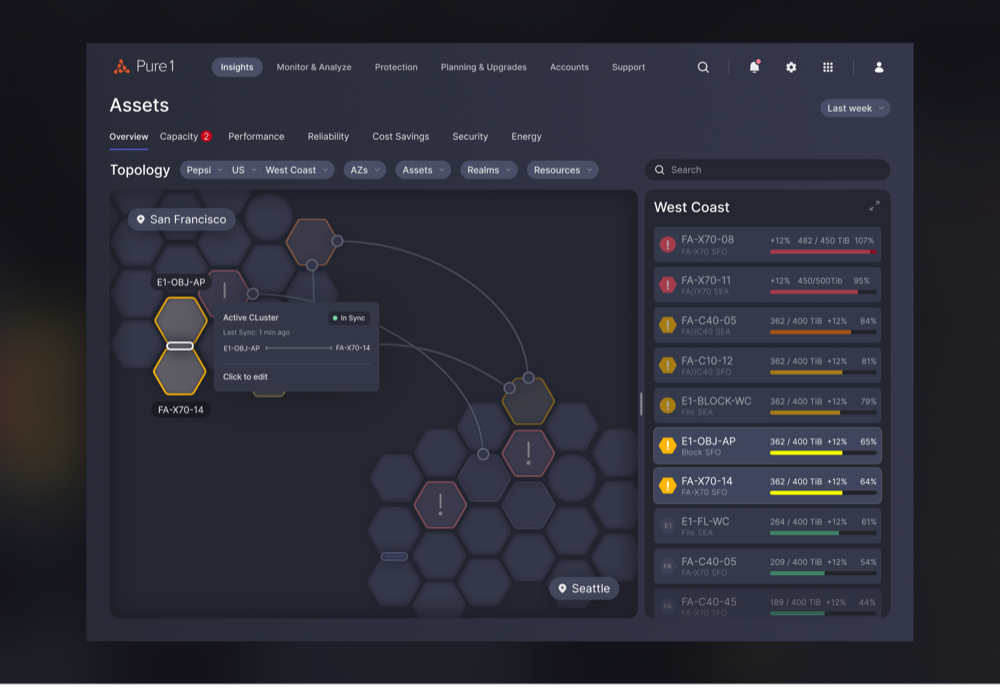
Task: Click red alert icon for FA-X70-08
Action: [668, 245]
